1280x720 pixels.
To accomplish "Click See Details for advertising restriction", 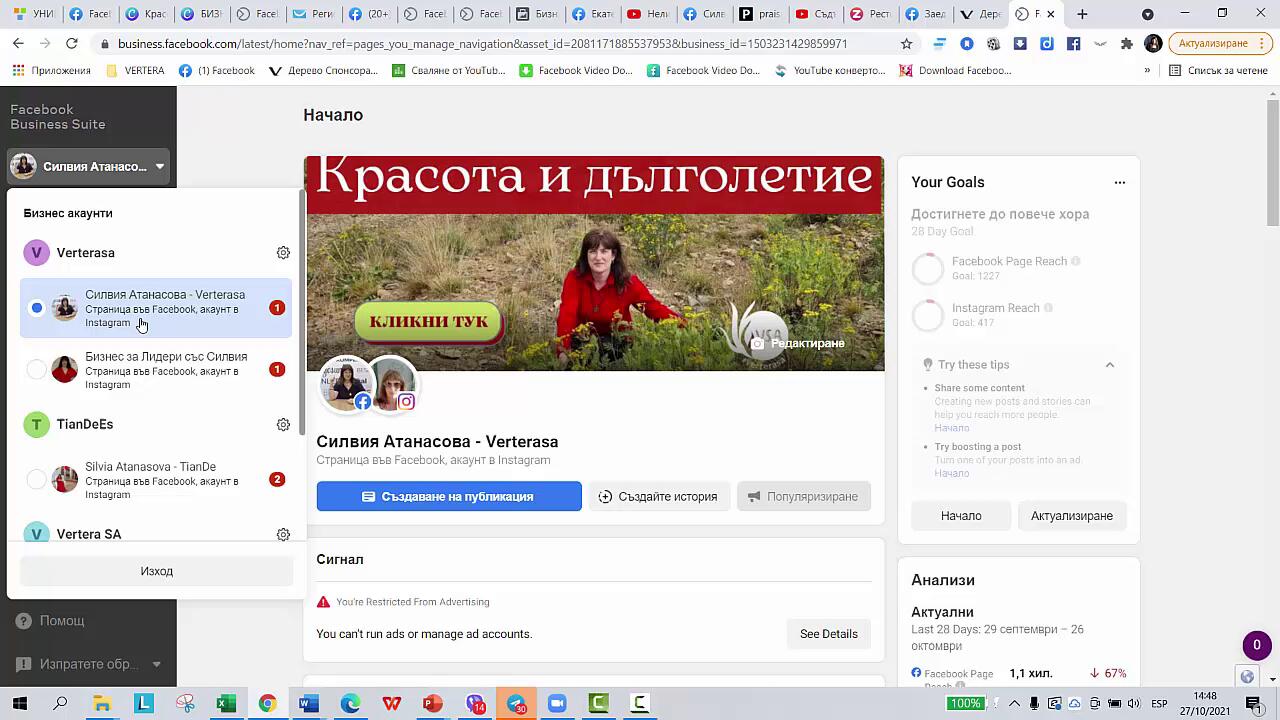I will pyautogui.click(x=828, y=634).
